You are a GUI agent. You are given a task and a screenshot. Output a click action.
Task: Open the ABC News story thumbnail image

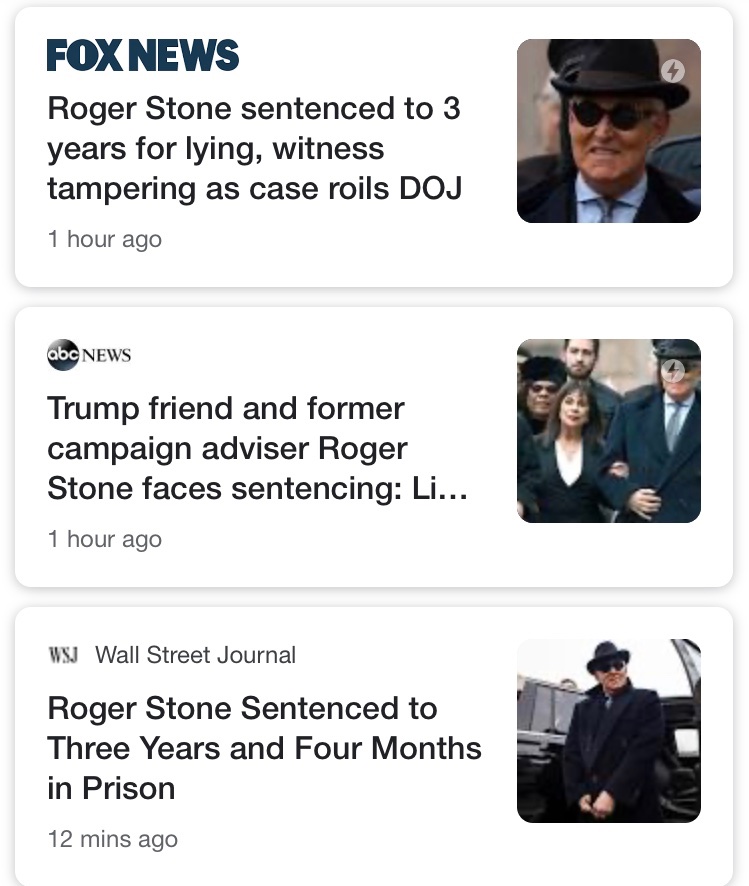(x=608, y=431)
